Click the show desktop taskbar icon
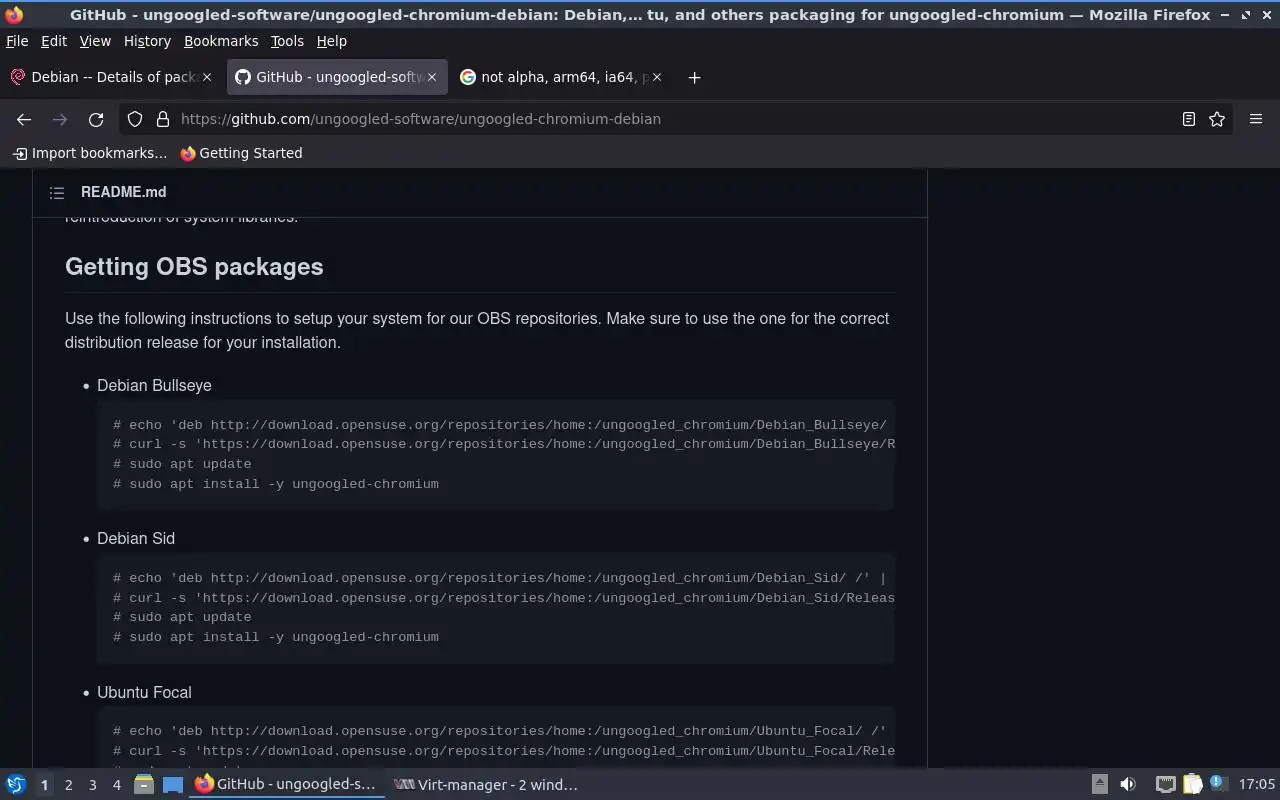This screenshot has height=800, width=1280. tap(173, 785)
